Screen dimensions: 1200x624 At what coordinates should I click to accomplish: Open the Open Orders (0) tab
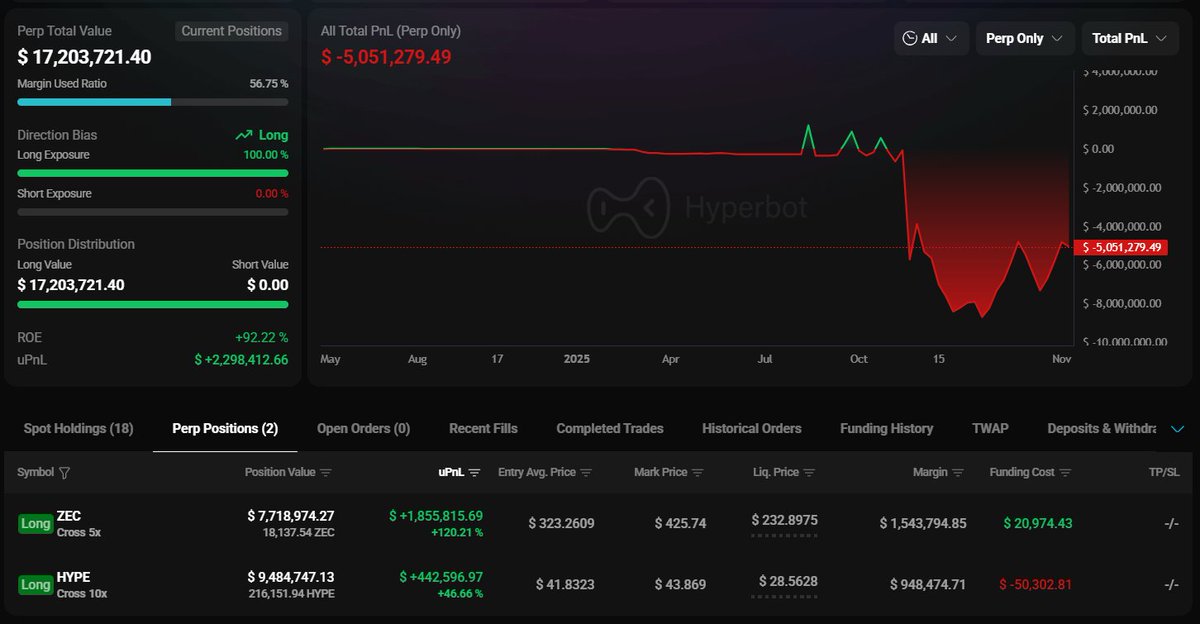click(363, 428)
